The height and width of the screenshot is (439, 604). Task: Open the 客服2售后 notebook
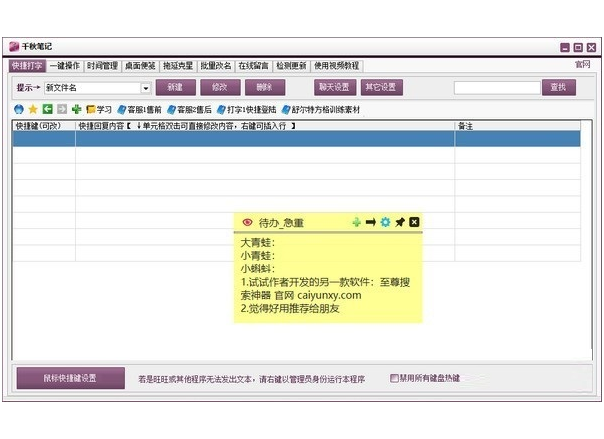(x=190, y=110)
